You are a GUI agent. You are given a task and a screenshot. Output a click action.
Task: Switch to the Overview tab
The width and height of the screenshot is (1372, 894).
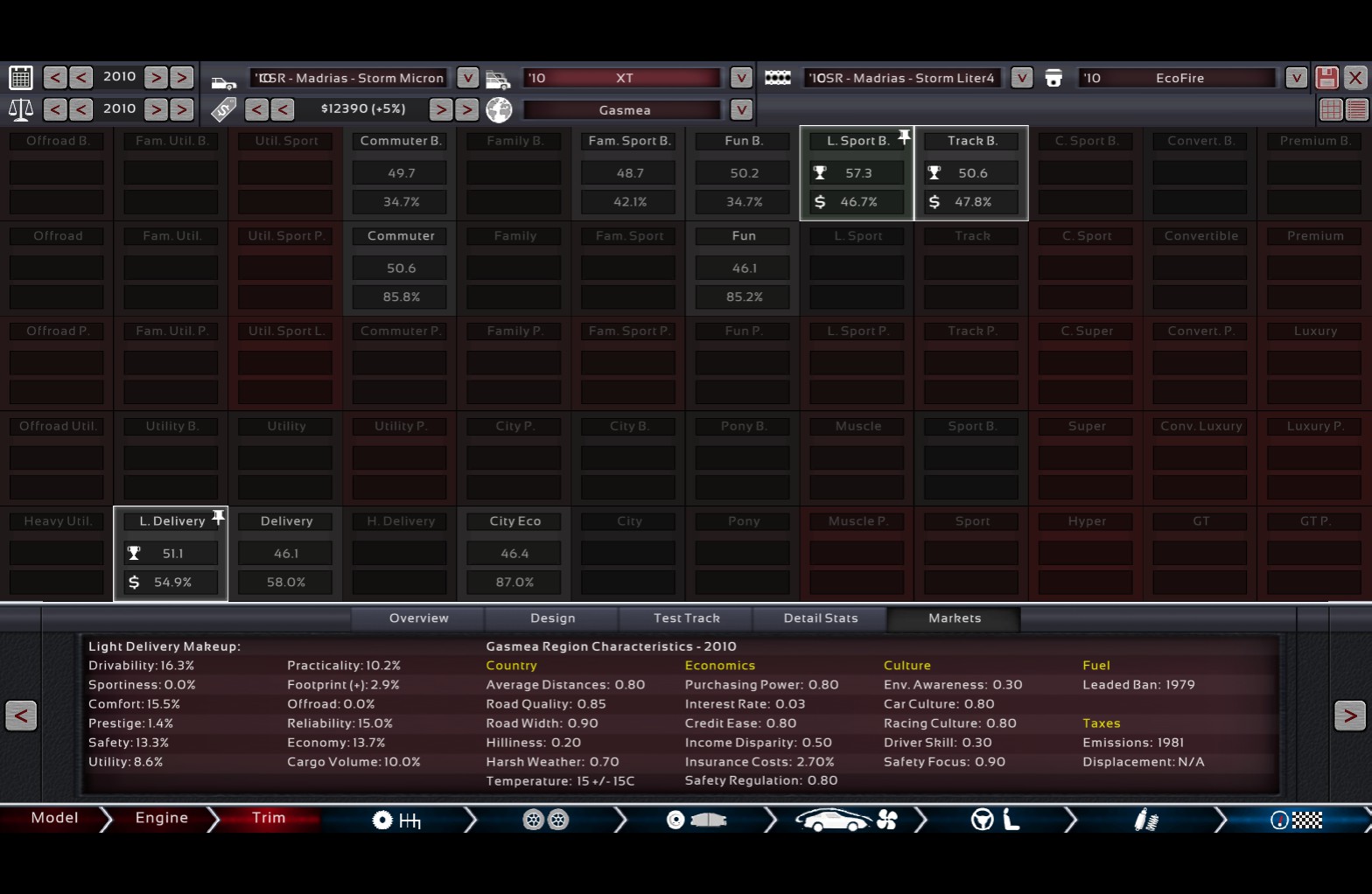(x=418, y=618)
